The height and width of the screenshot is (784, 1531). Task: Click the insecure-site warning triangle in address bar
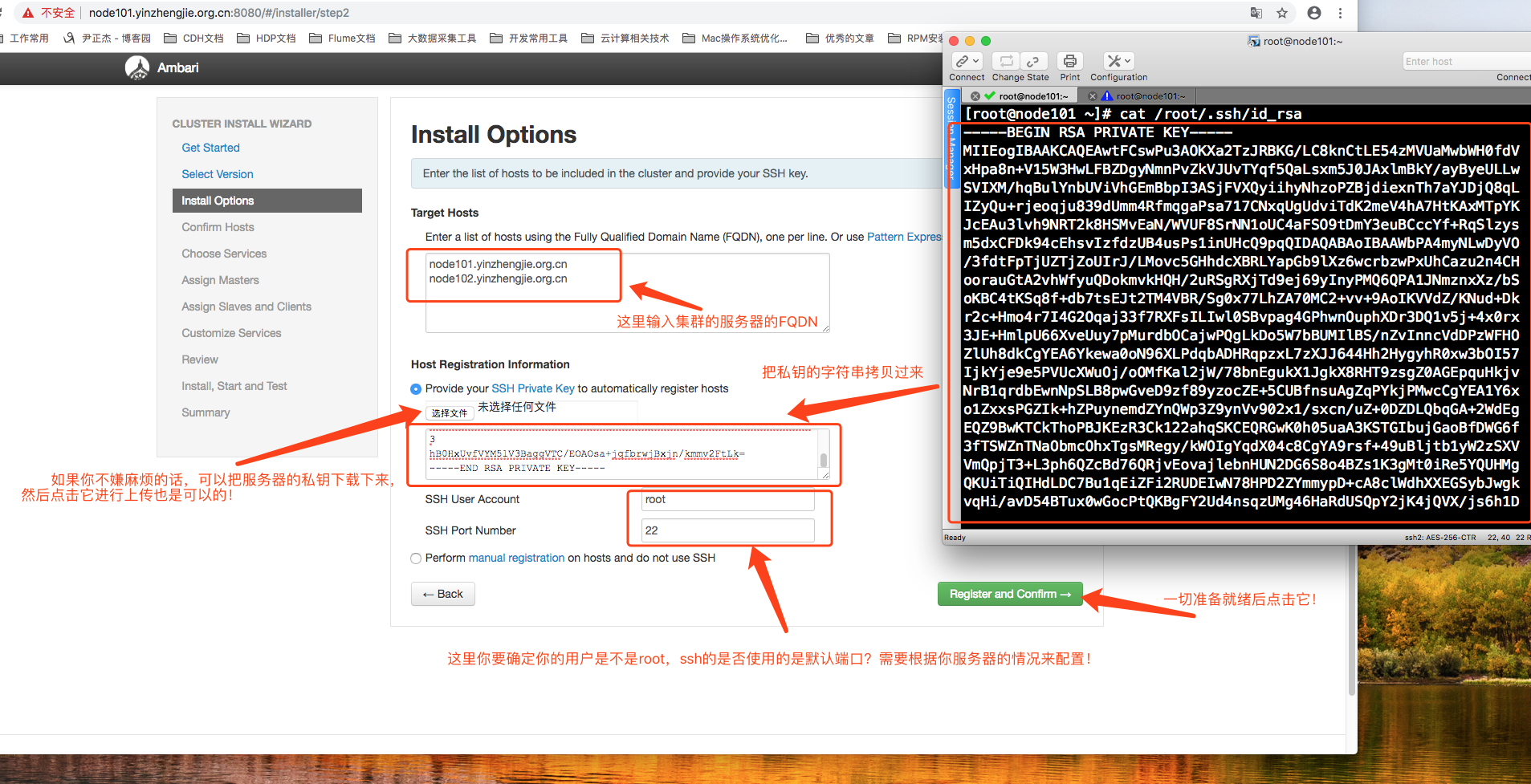28,13
